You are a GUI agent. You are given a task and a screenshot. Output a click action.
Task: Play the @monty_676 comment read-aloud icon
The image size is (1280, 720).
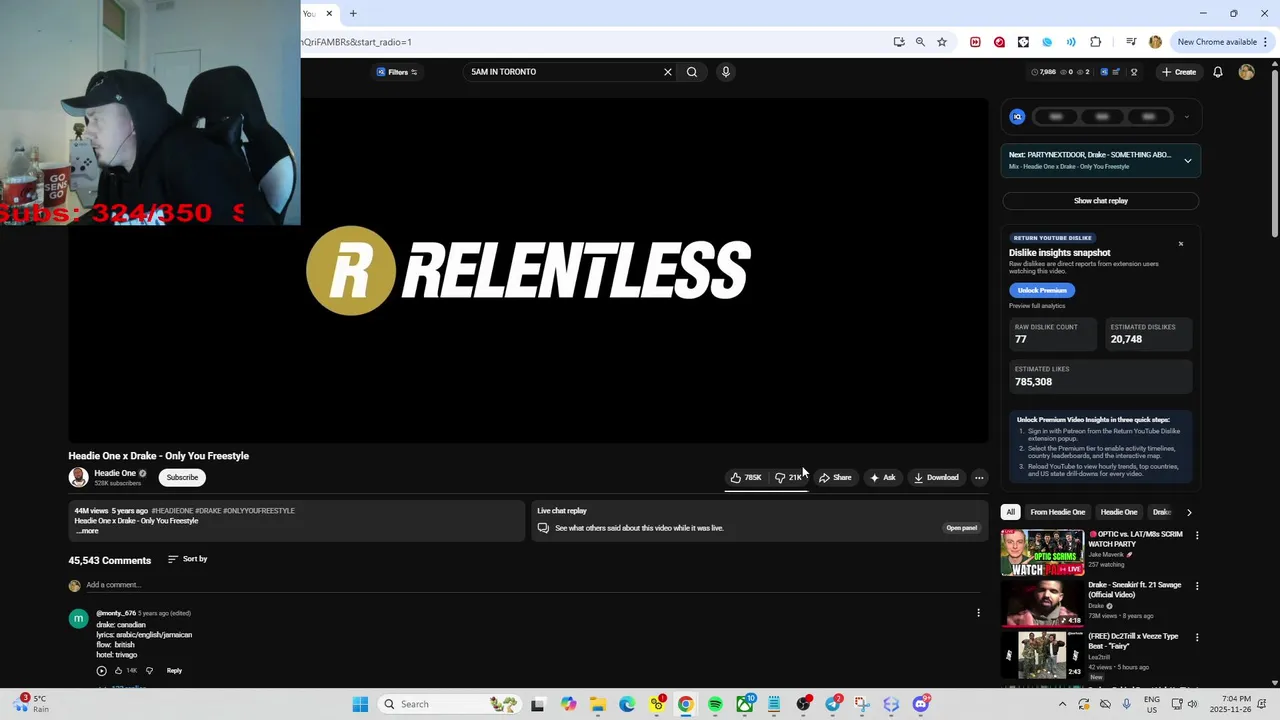[101, 671]
